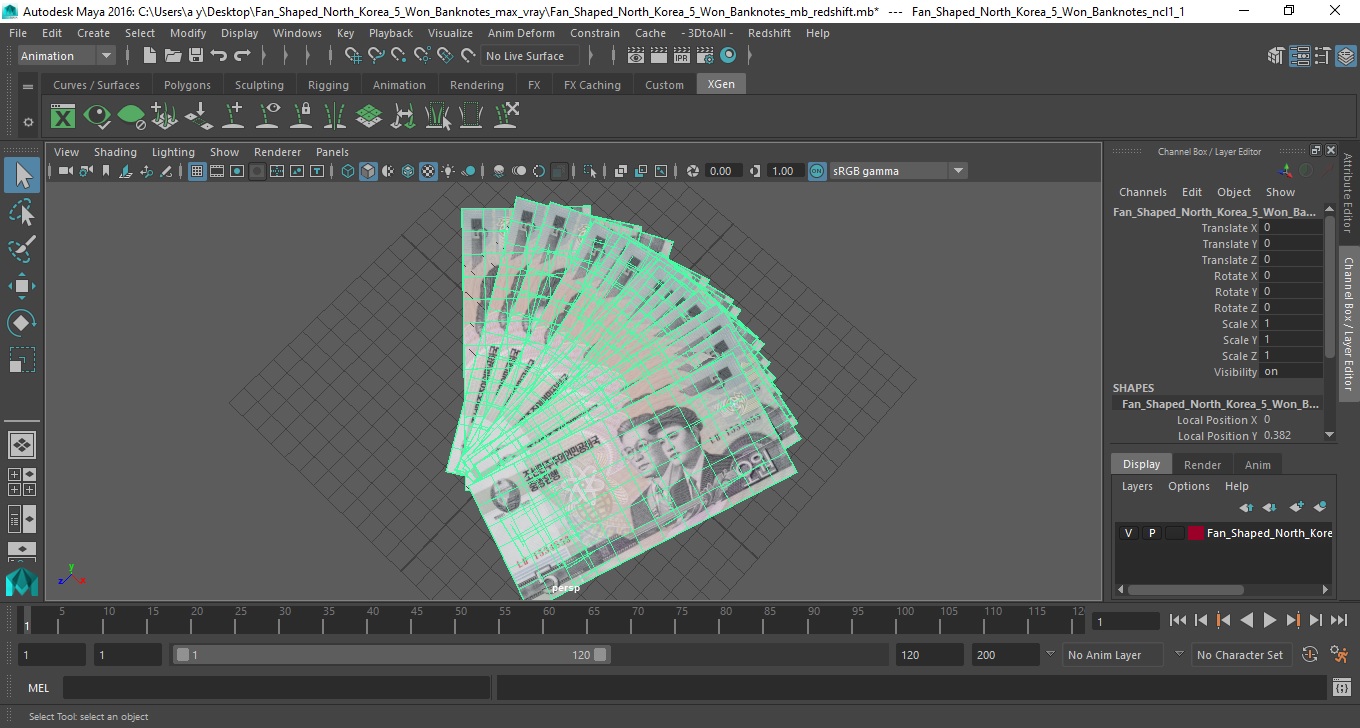The image size is (1360, 728).
Task: Open render settings clapperboard gear icon
Action: click(705, 56)
